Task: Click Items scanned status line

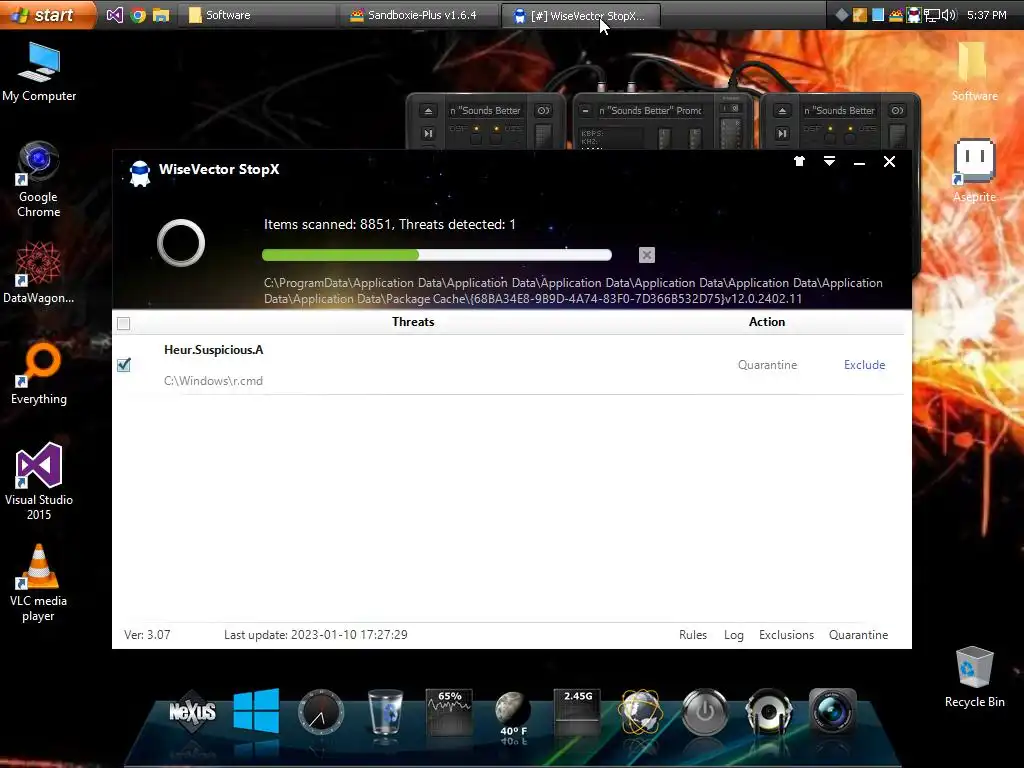Action: point(389,225)
